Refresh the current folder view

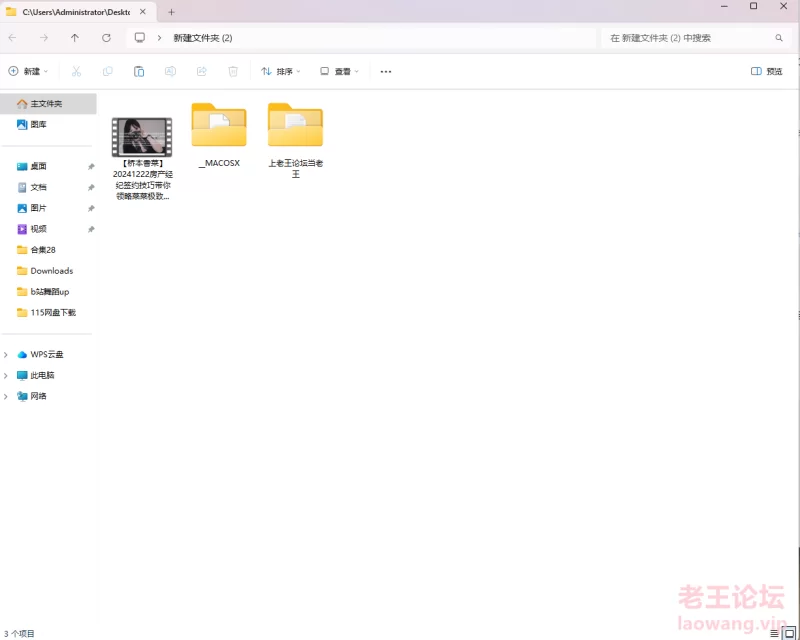click(x=106, y=38)
